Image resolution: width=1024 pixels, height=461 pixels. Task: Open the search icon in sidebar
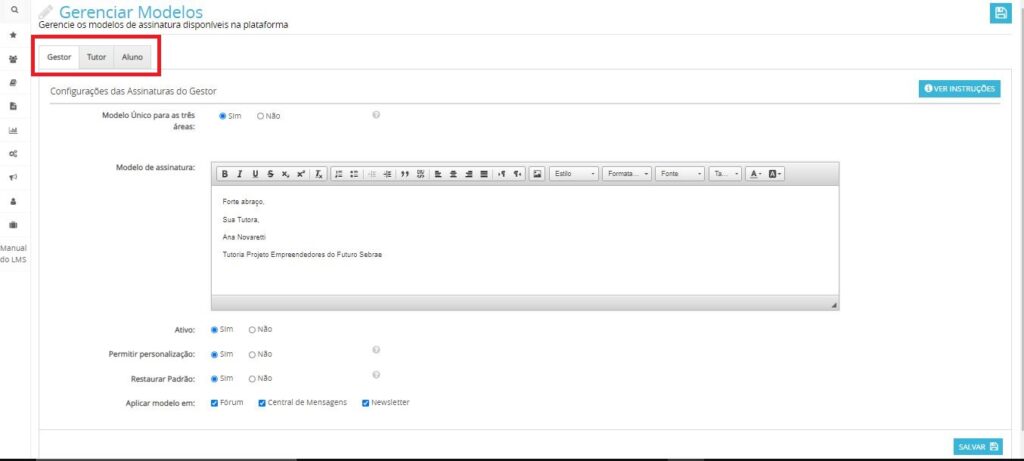pos(14,9)
